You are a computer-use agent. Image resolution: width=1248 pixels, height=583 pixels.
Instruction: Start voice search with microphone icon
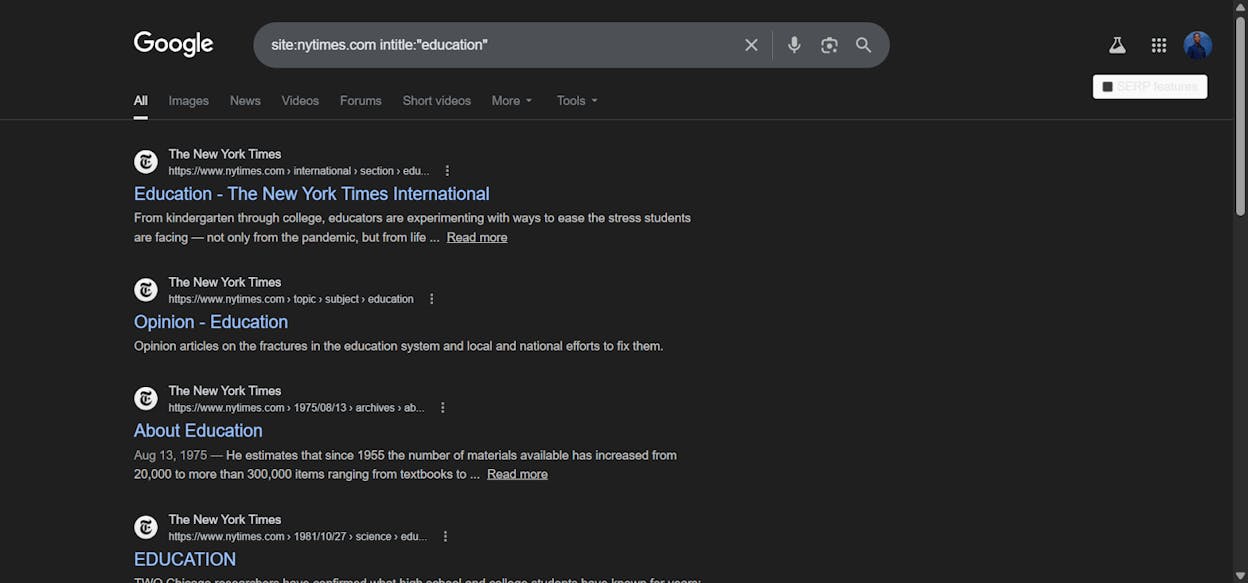[794, 45]
